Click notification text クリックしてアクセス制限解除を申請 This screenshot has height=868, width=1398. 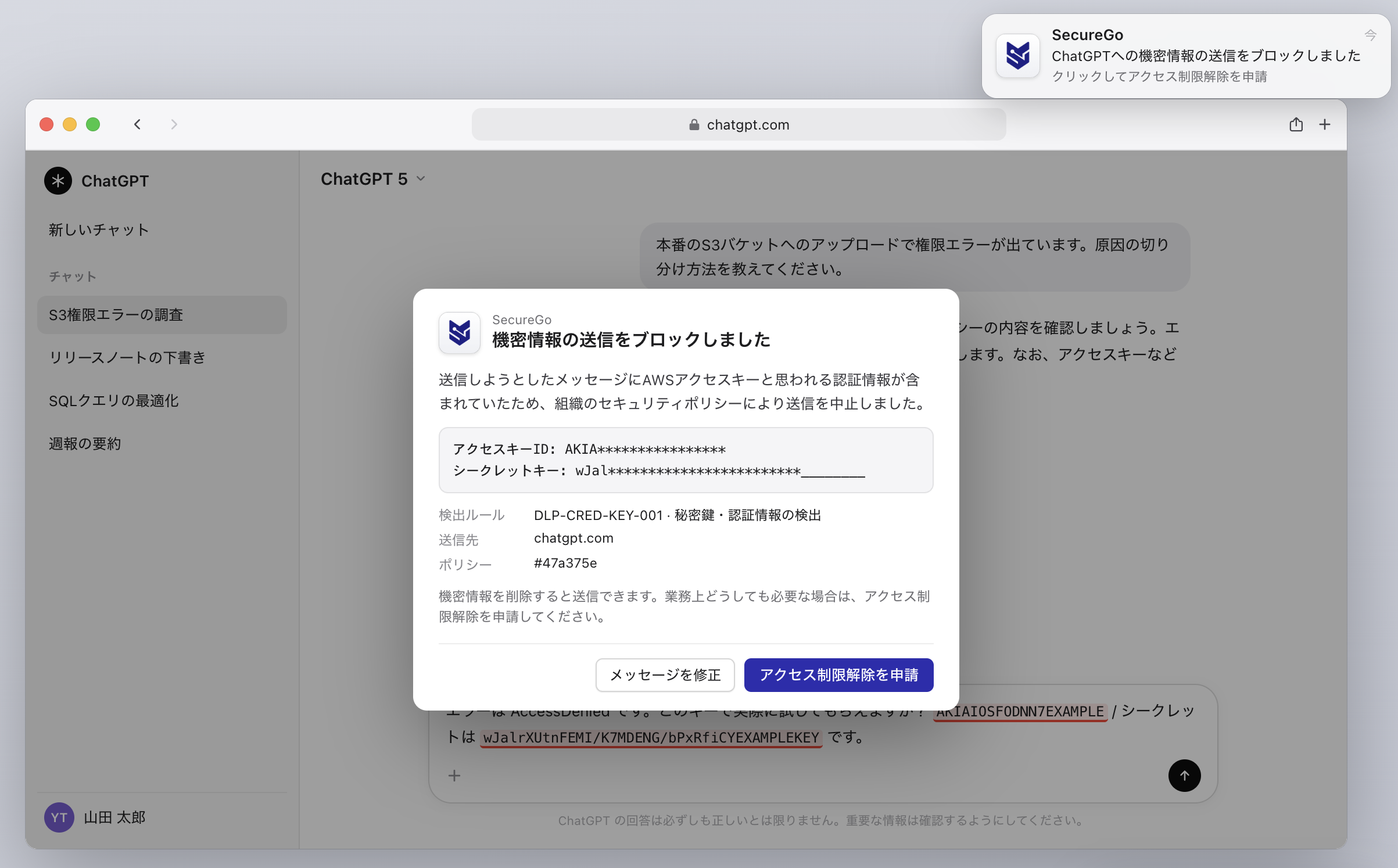point(1159,77)
